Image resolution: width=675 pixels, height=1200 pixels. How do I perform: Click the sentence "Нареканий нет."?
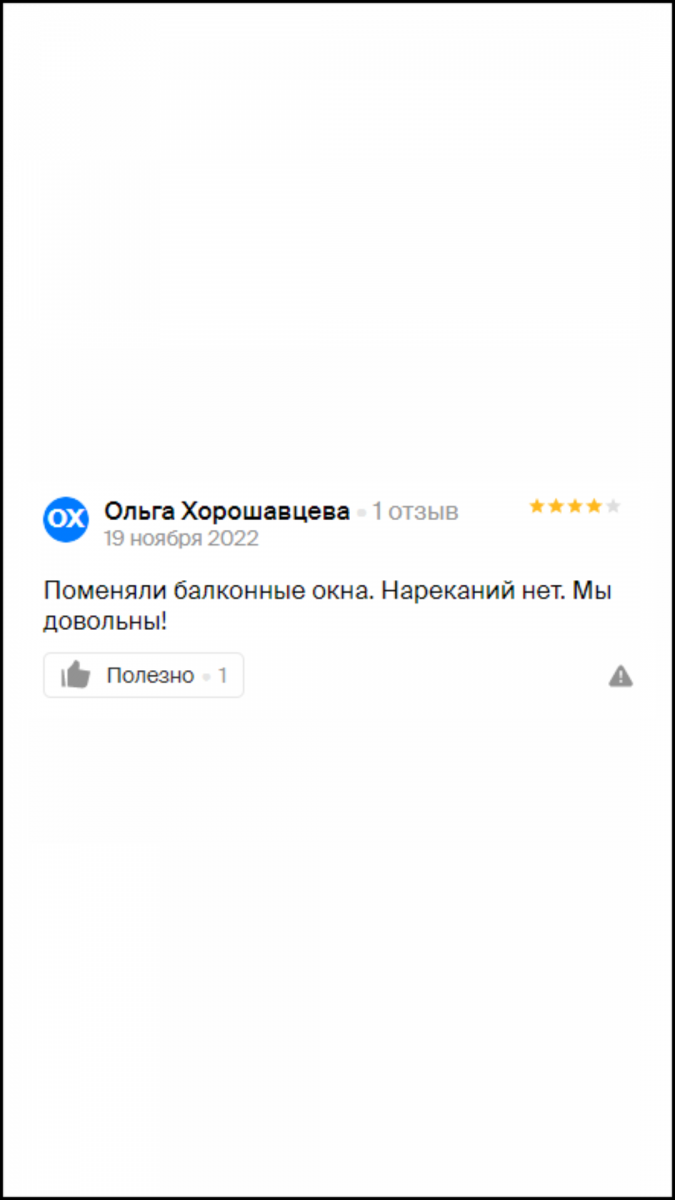click(x=474, y=591)
